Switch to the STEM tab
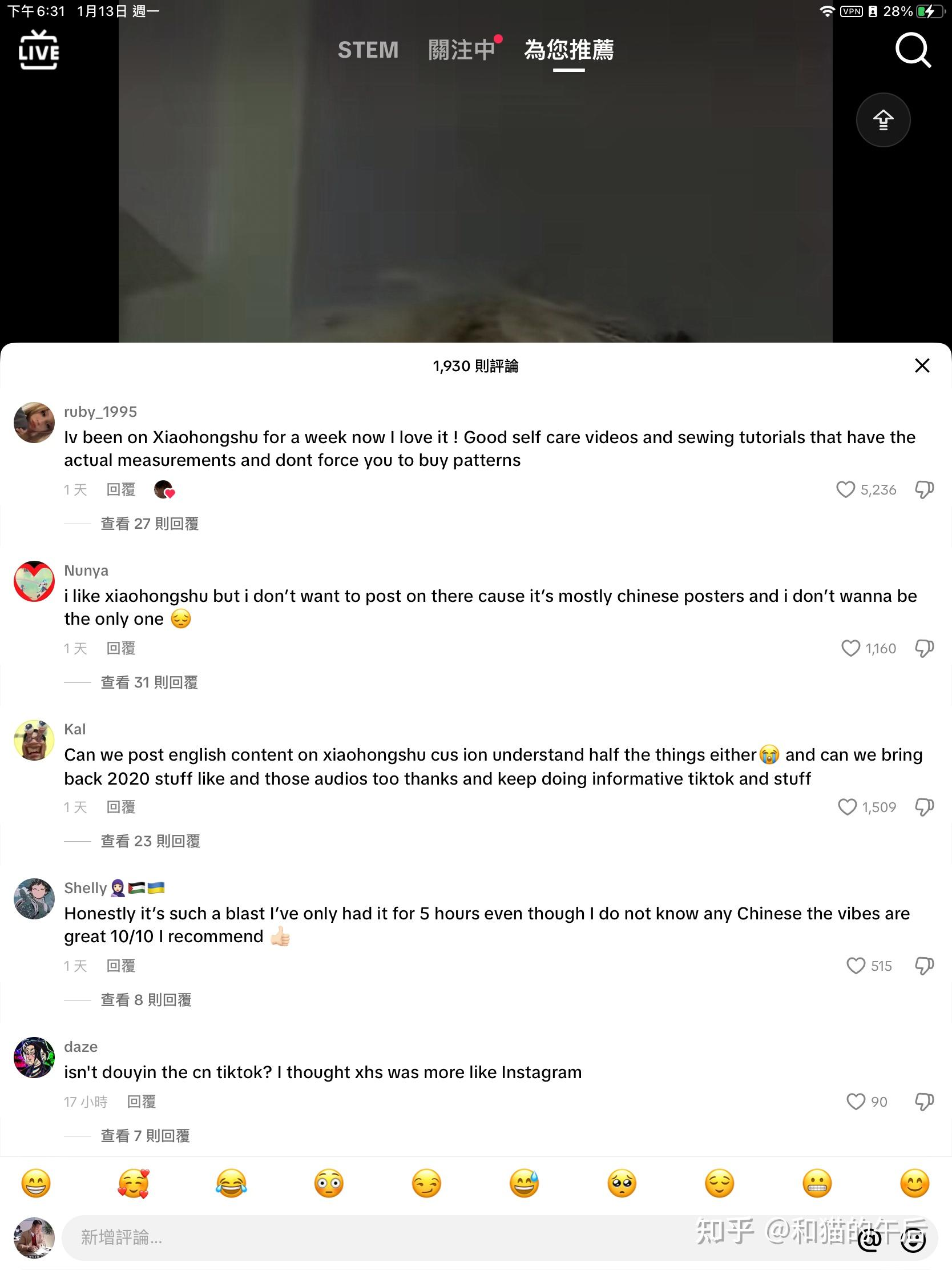Image resolution: width=952 pixels, height=1270 pixels. [x=368, y=50]
